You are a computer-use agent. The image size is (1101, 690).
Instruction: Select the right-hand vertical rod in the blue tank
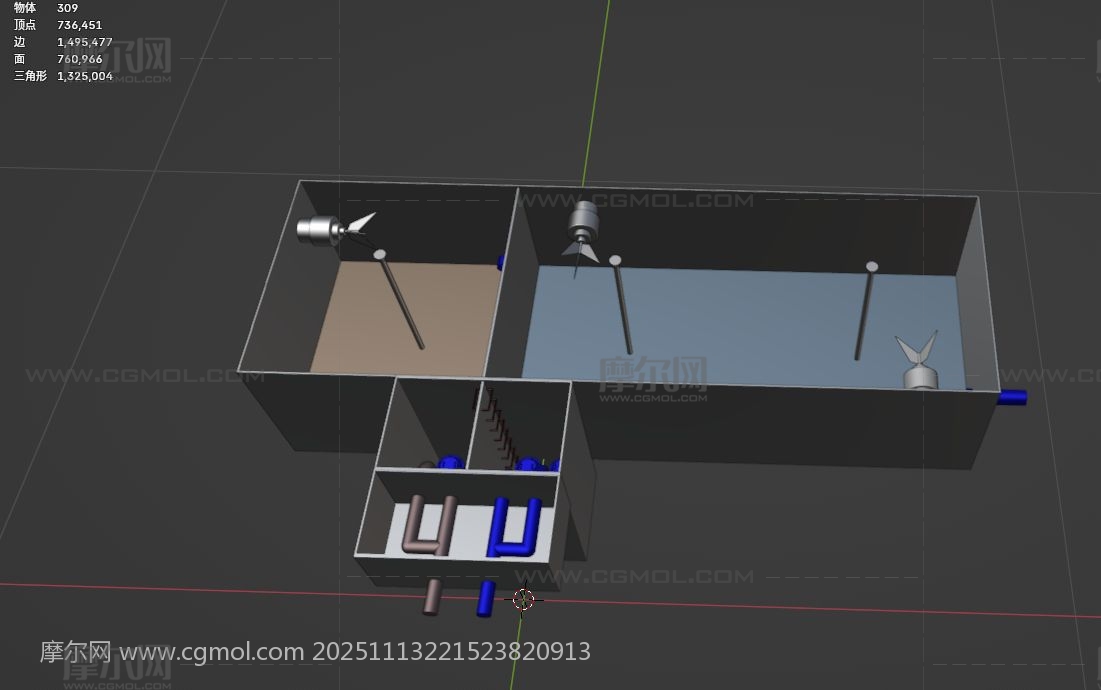[x=864, y=312]
